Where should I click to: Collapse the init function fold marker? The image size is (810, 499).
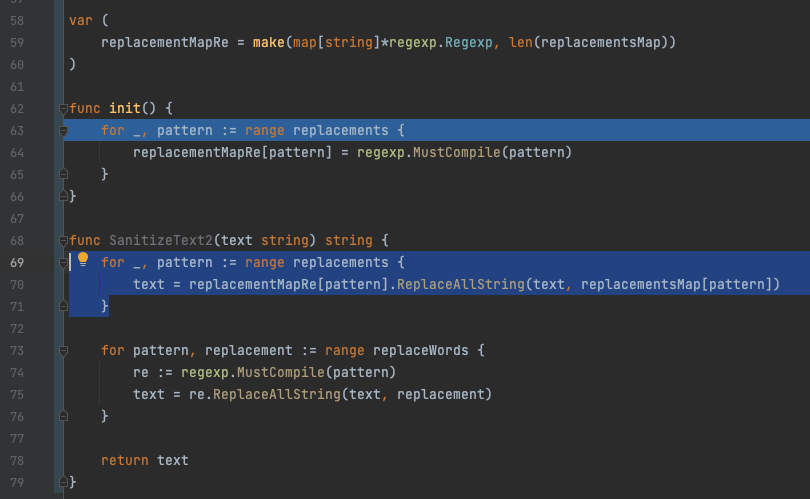64,108
